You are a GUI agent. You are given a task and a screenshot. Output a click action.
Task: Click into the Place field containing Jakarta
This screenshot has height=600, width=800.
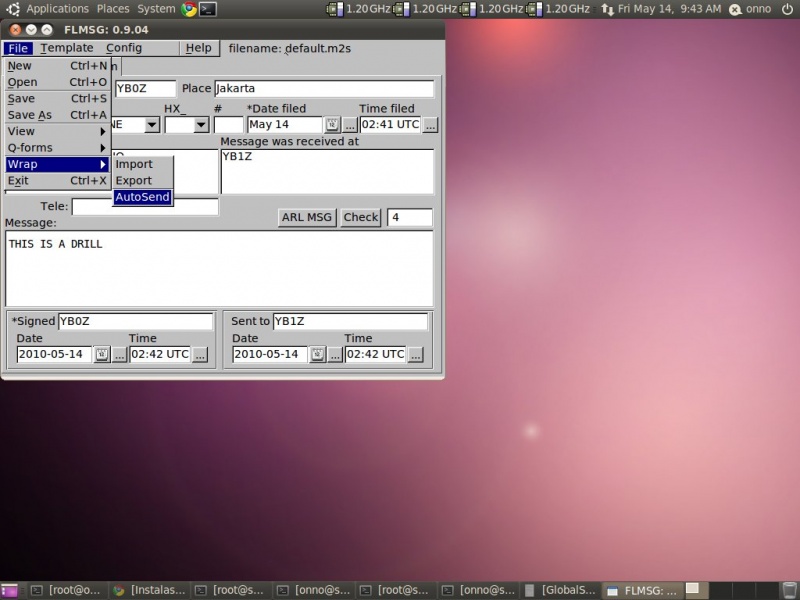[324, 89]
